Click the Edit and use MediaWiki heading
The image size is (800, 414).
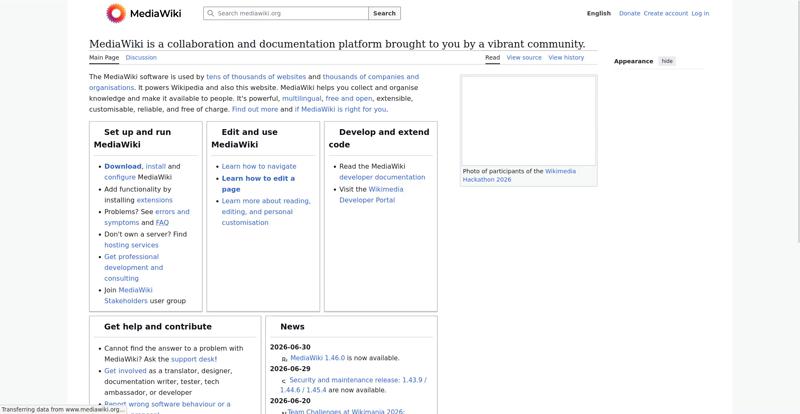244,138
